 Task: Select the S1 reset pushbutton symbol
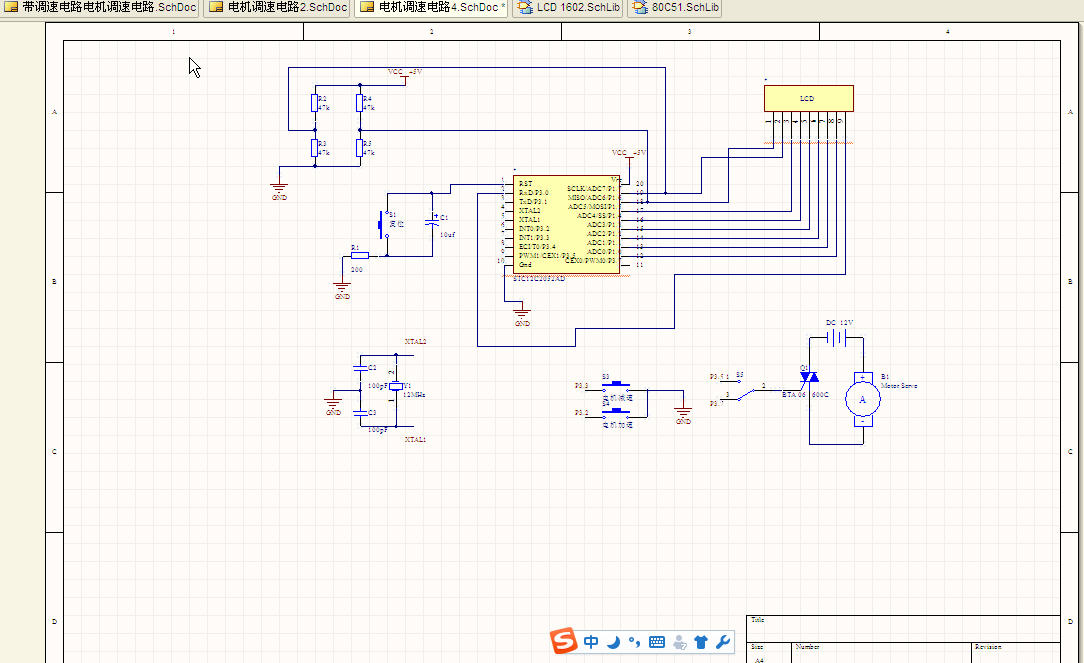382,224
